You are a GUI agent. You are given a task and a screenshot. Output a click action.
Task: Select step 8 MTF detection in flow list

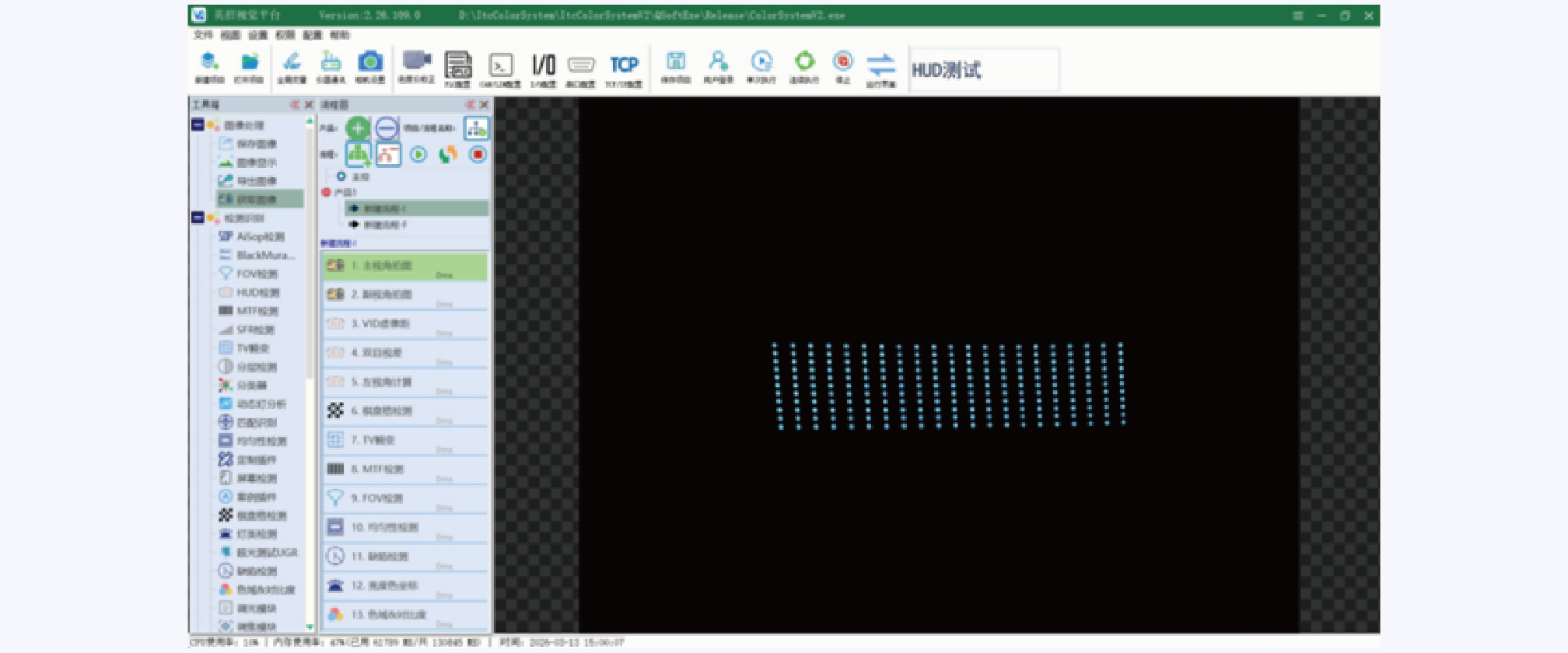[x=405, y=470]
